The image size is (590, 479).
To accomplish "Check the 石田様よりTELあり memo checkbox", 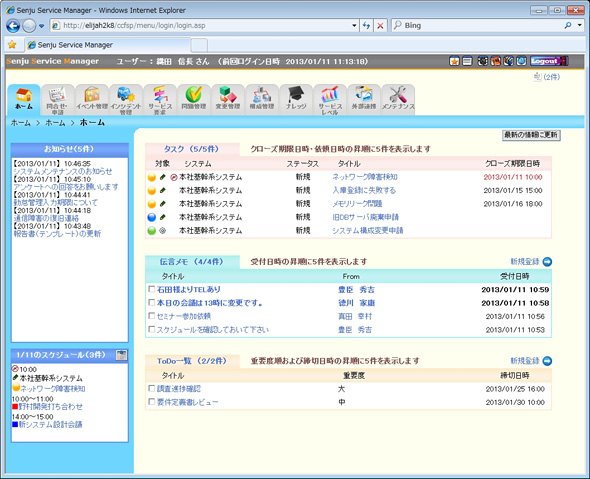I will click(x=151, y=289).
